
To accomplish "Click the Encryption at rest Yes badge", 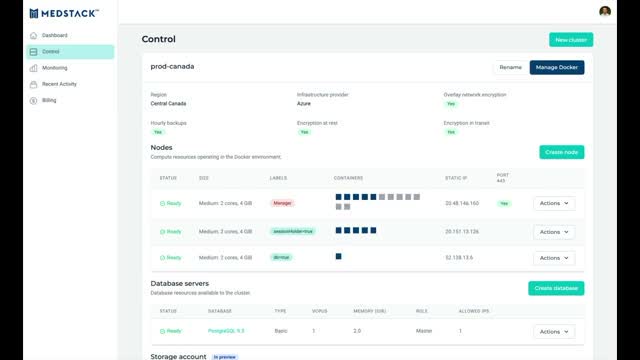I will point(304,132).
